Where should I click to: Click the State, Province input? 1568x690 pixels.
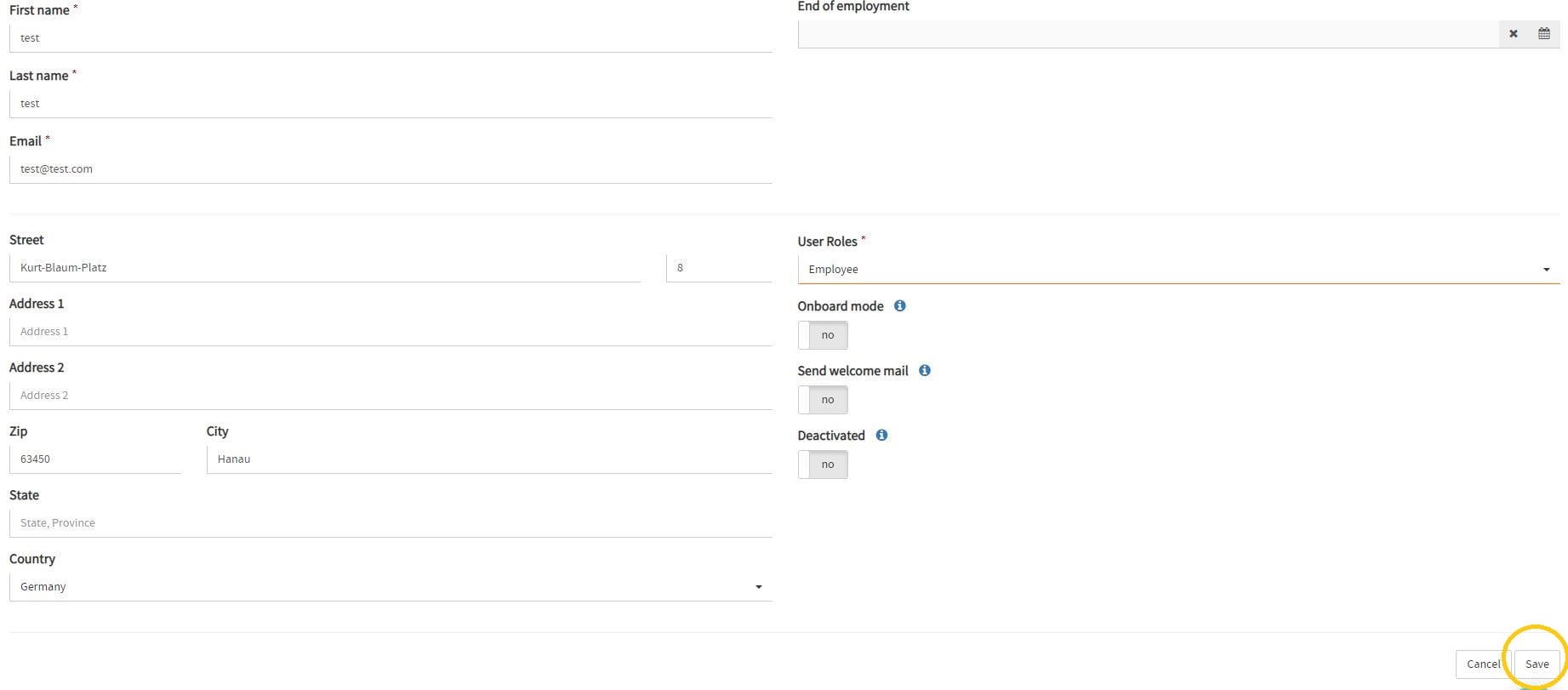pyautogui.click(x=391, y=523)
